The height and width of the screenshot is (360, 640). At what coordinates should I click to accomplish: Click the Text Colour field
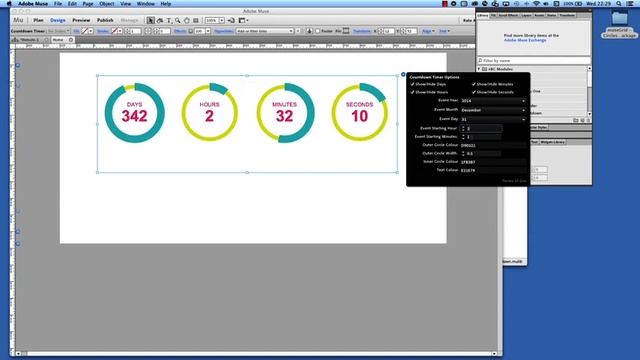(493, 170)
